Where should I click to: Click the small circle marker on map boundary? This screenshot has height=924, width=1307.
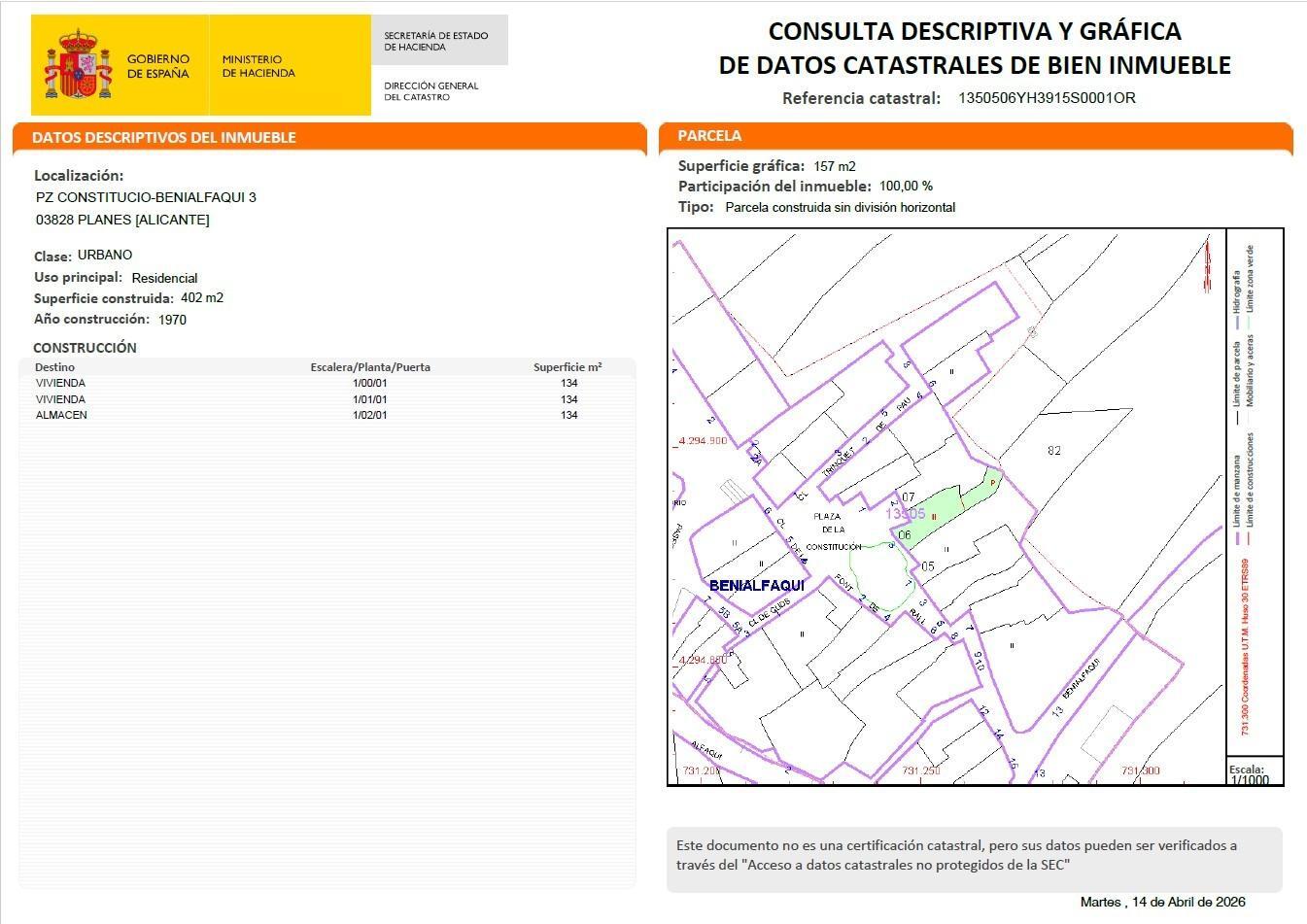pyautogui.click(x=1032, y=332)
